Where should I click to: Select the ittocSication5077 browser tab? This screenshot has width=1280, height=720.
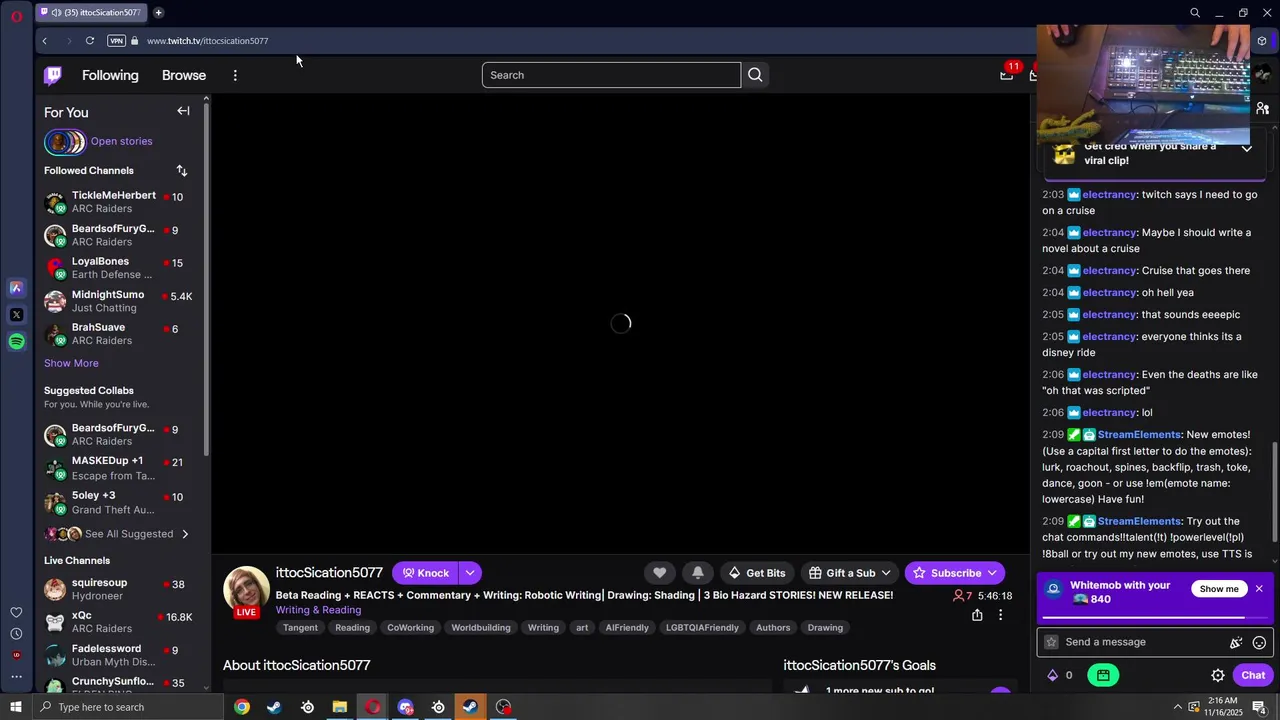click(91, 13)
